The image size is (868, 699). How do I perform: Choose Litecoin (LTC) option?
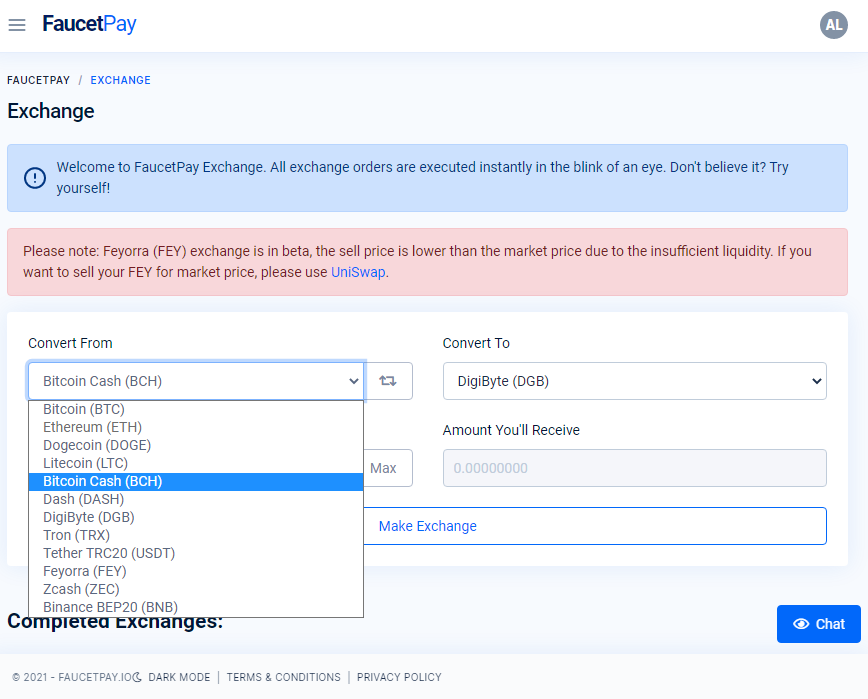pyautogui.click(x=196, y=463)
